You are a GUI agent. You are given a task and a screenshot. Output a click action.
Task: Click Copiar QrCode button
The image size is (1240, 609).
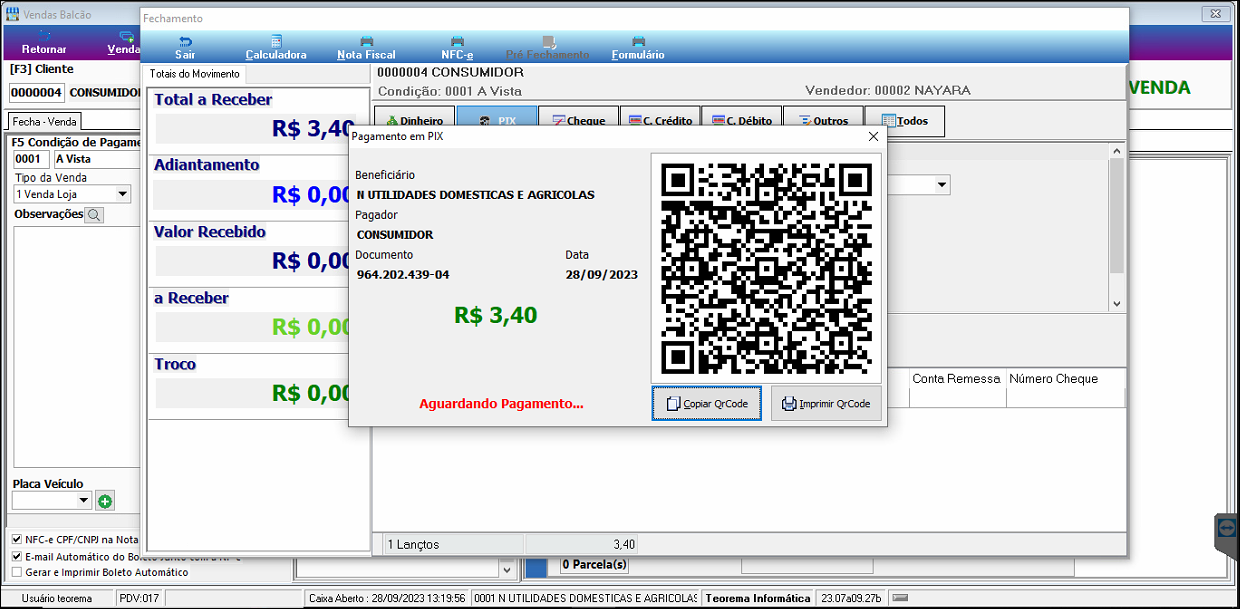[x=707, y=404]
